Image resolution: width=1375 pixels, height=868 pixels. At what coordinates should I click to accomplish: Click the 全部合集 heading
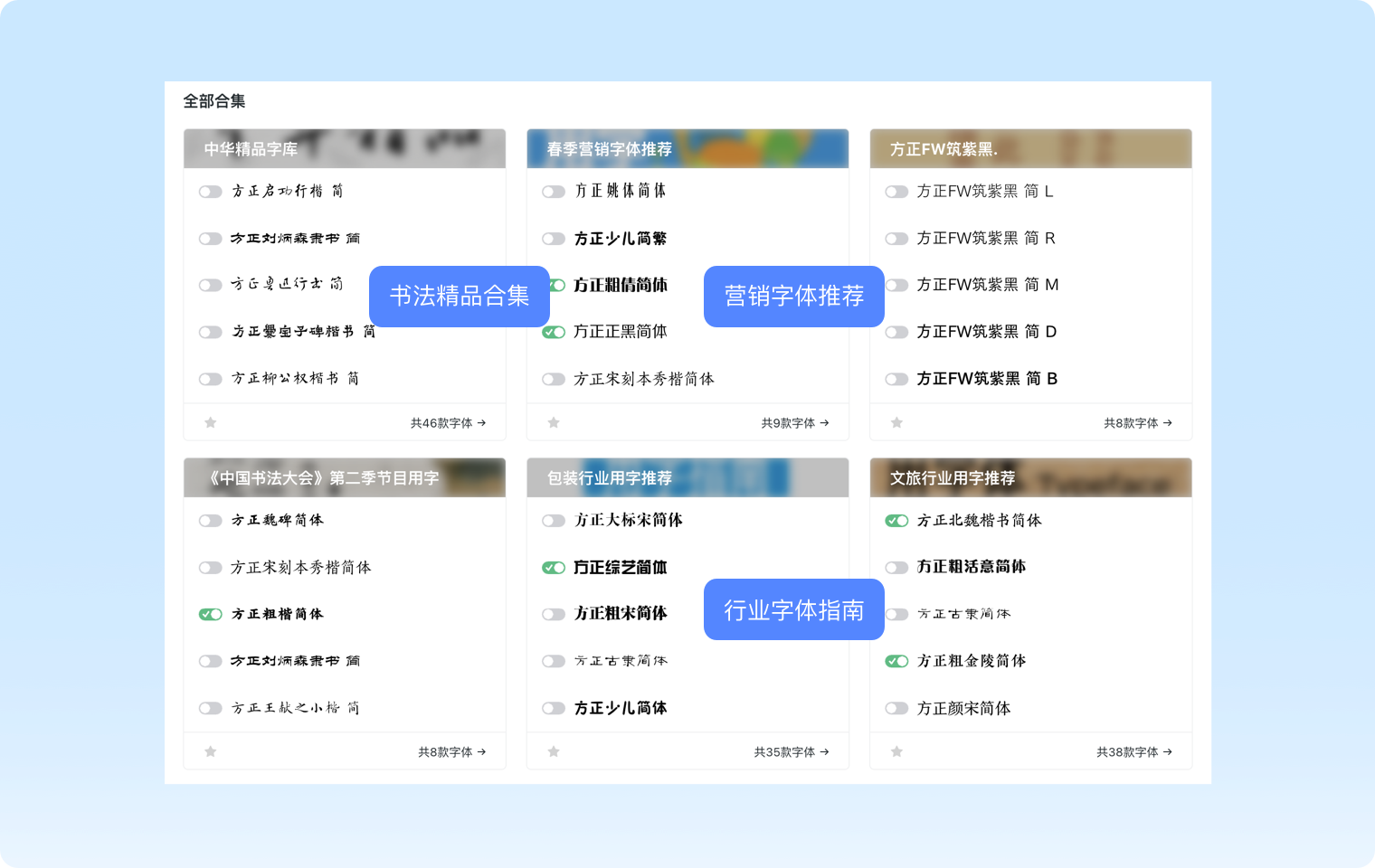tap(214, 101)
